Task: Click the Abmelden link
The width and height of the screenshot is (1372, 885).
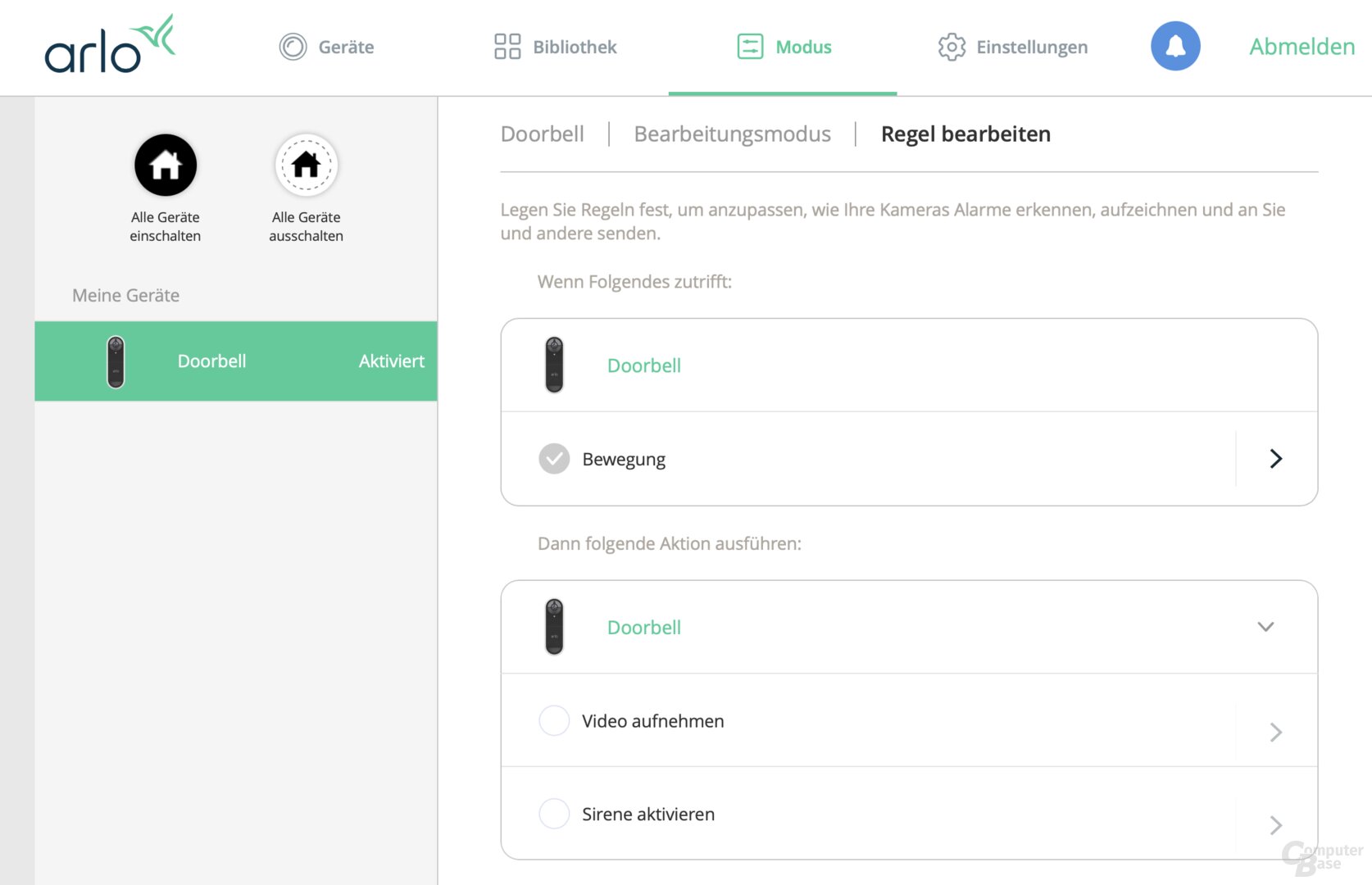Action: tap(1302, 47)
